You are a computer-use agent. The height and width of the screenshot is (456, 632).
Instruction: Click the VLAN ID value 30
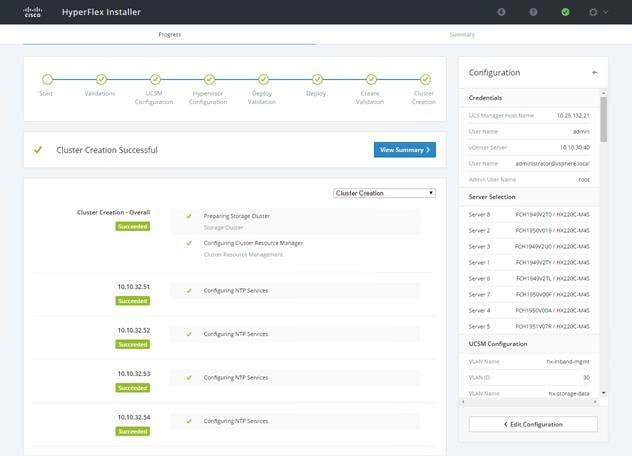tap(586, 378)
